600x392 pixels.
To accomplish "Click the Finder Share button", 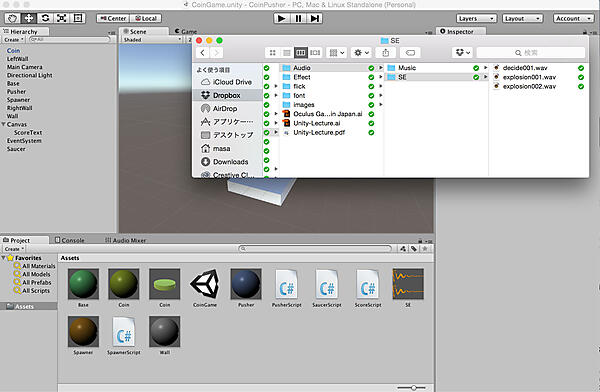I will pos(386,53).
